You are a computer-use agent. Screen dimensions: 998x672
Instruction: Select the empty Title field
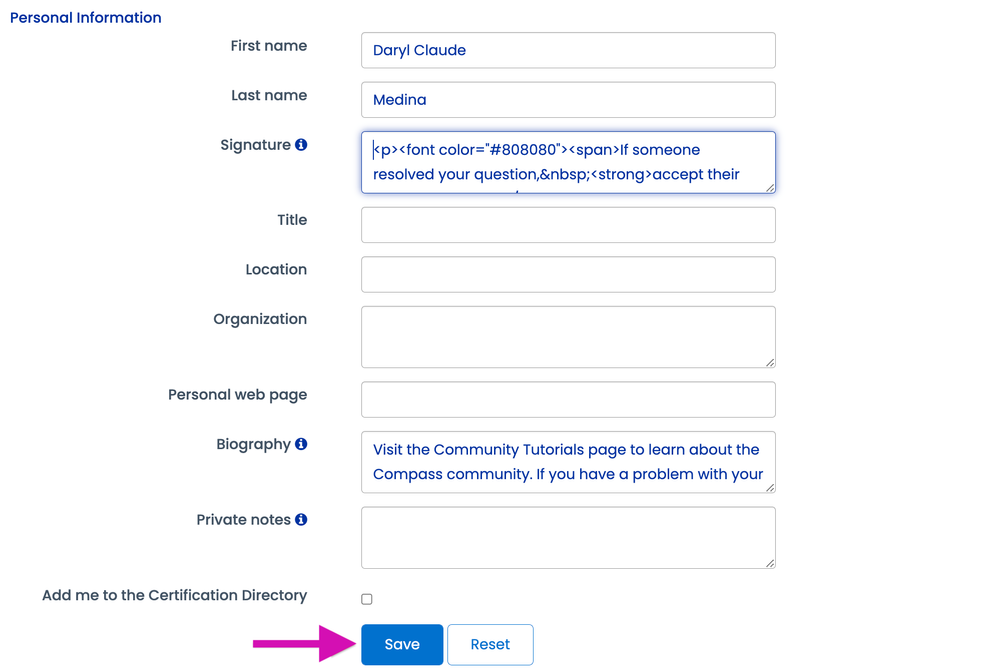(x=568, y=225)
